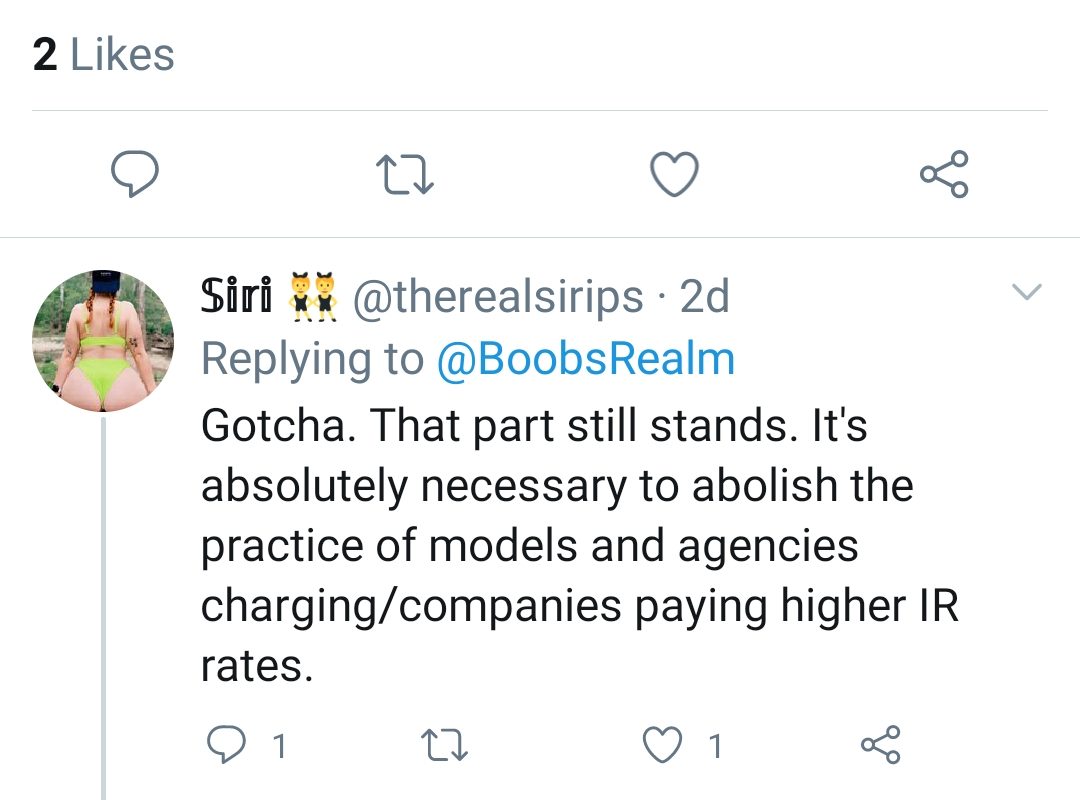Open Siri's profile picture avatar
1080x800 pixels.
(103, 341)
